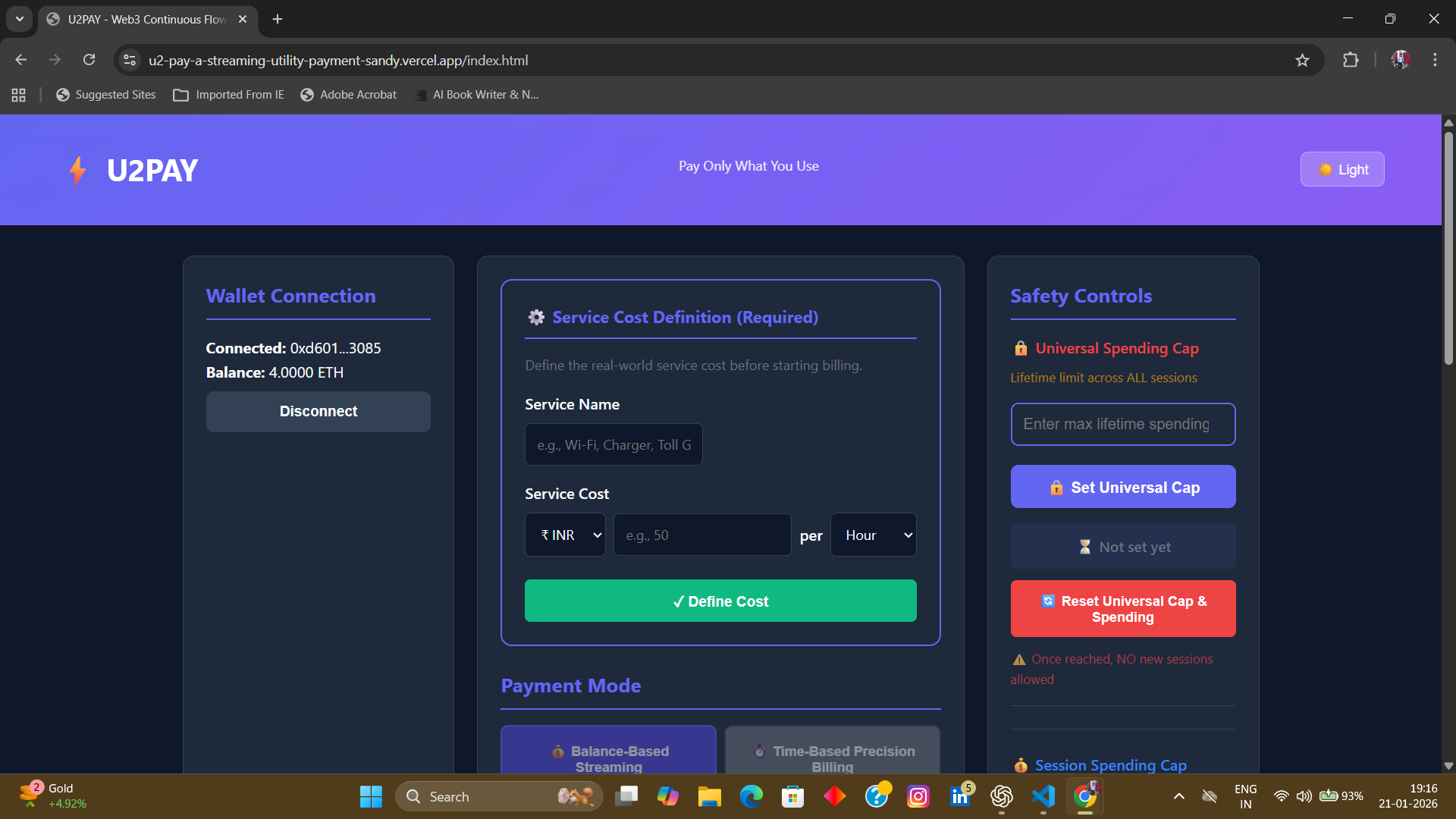Open the bookmarks apps grid icon
The width and height of the screenshot is (1456, 819).
pos(19,95)
